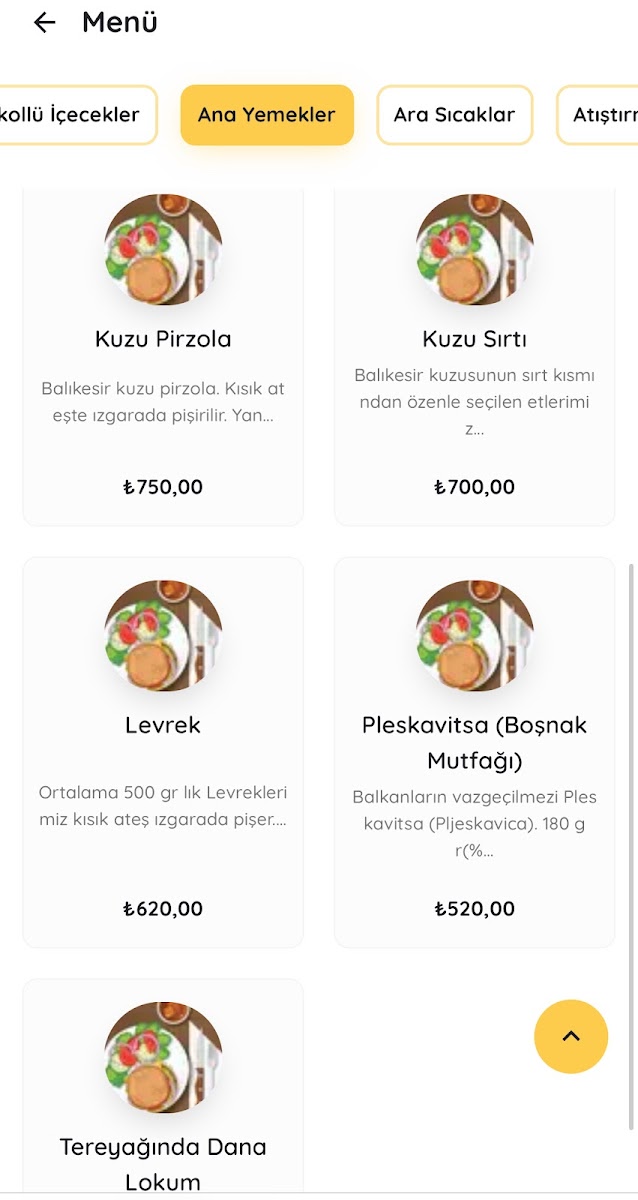Click the ₺750,00 price of Kuzu Pirzola
This screenshot has height=1200, width=638.
(163, 487)
